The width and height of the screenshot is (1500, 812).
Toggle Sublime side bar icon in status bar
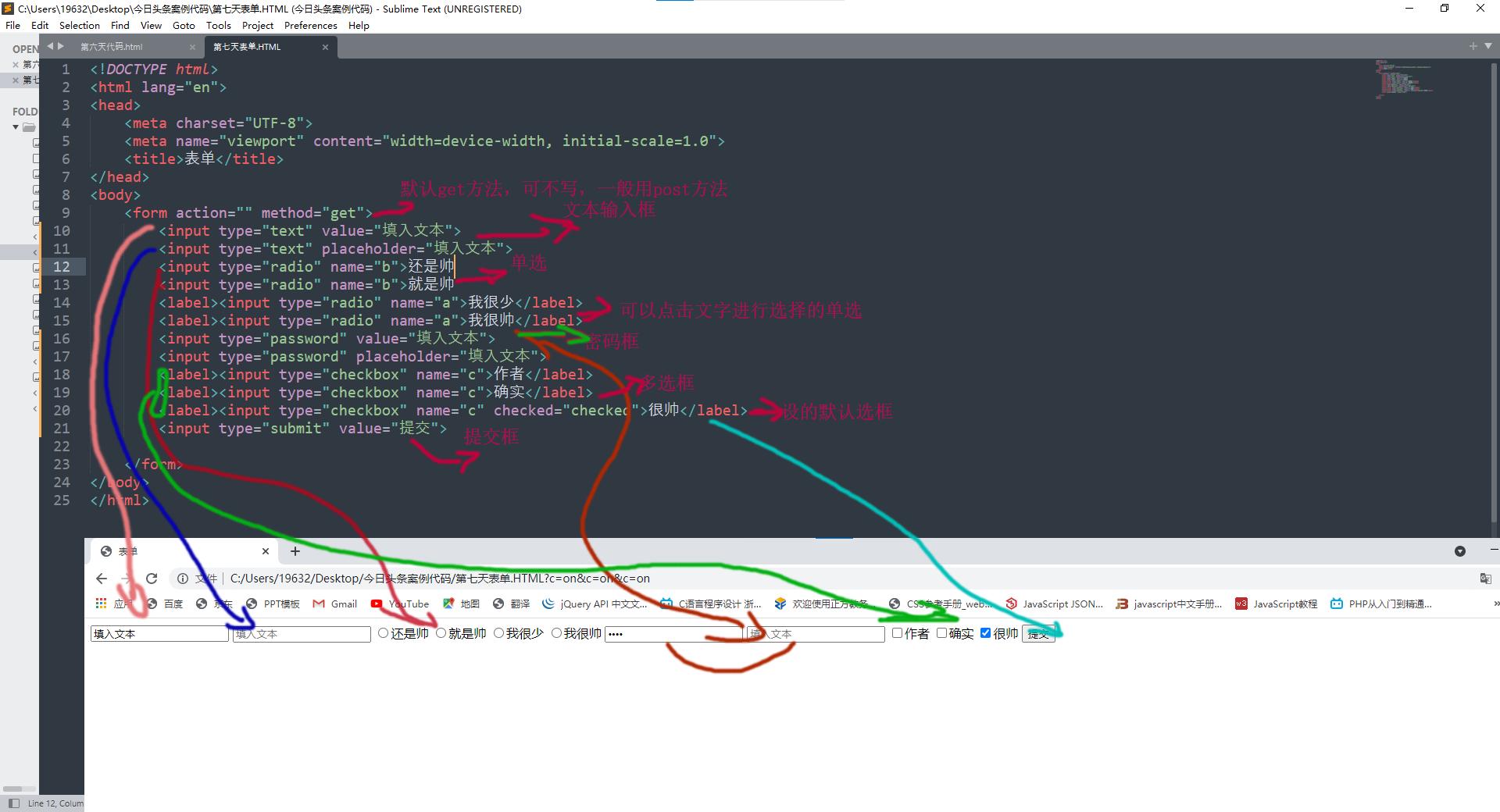[13, 803]
